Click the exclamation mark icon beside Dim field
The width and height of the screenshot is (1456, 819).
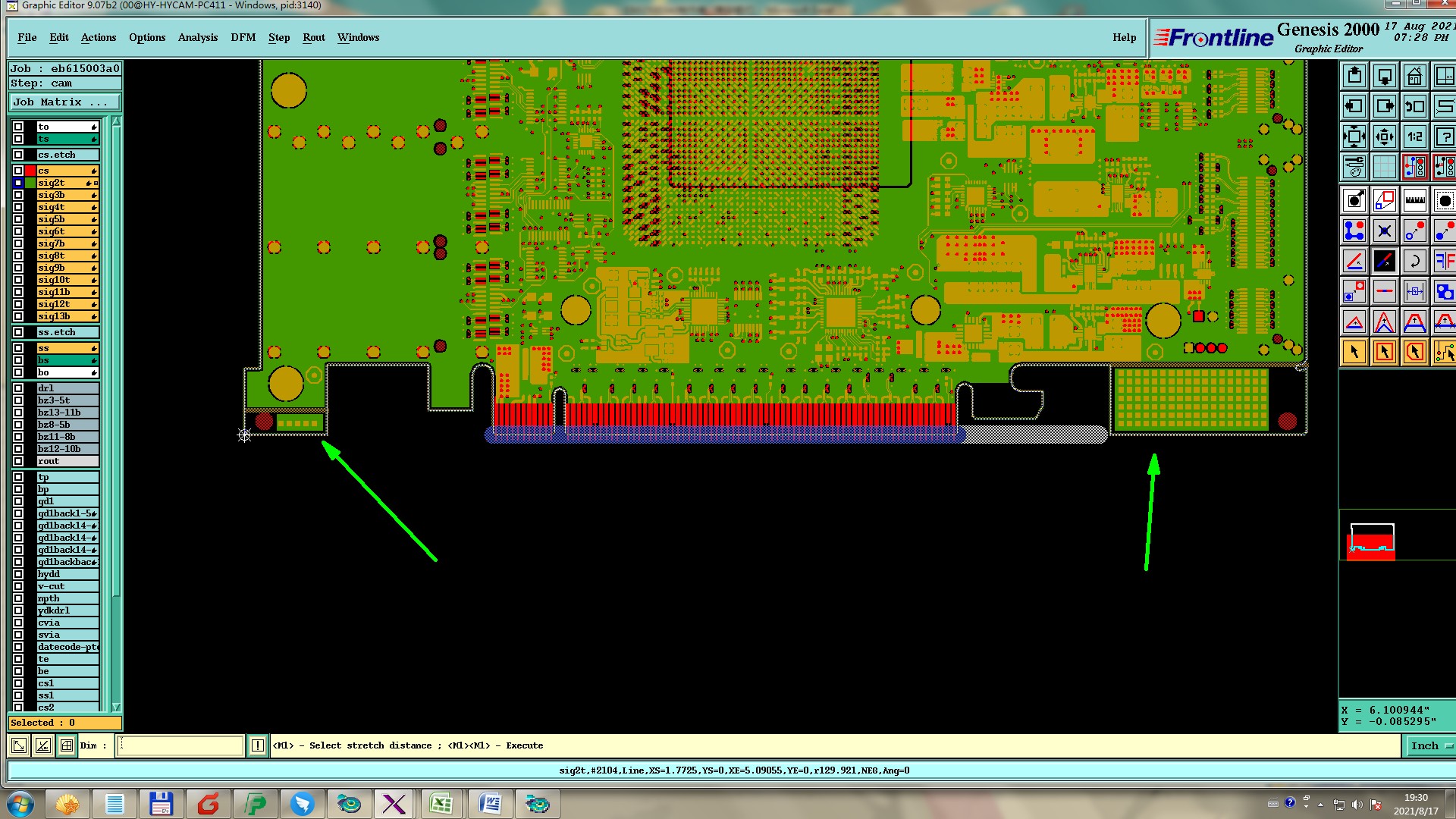(x=258, y=745)
